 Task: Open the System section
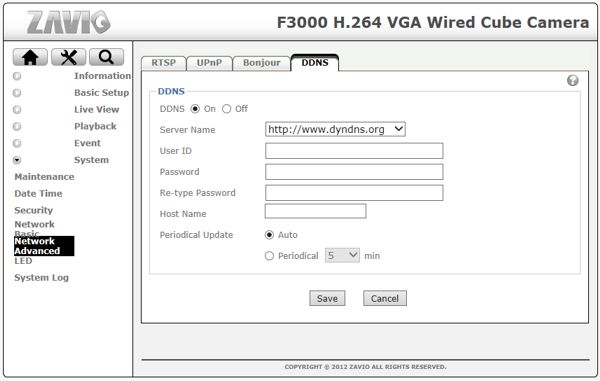pyautogui.click(x=91, y=160)
